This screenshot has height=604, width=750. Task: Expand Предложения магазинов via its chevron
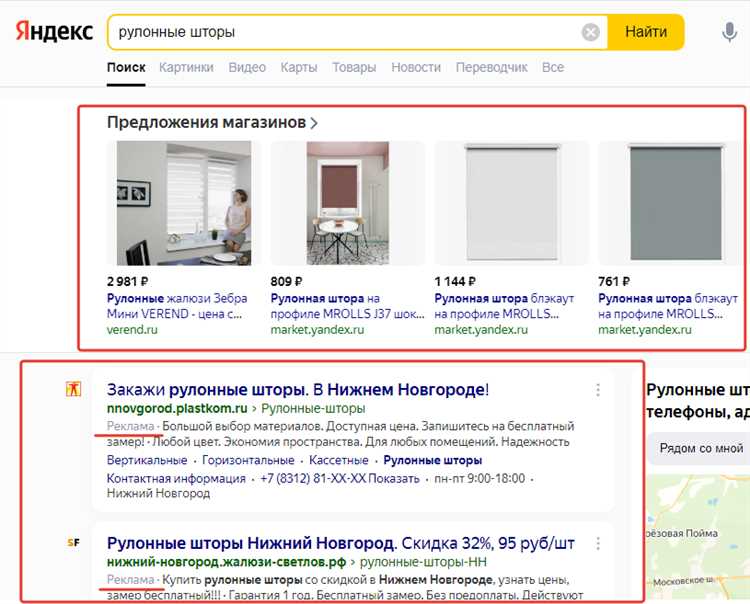(314, 123)
